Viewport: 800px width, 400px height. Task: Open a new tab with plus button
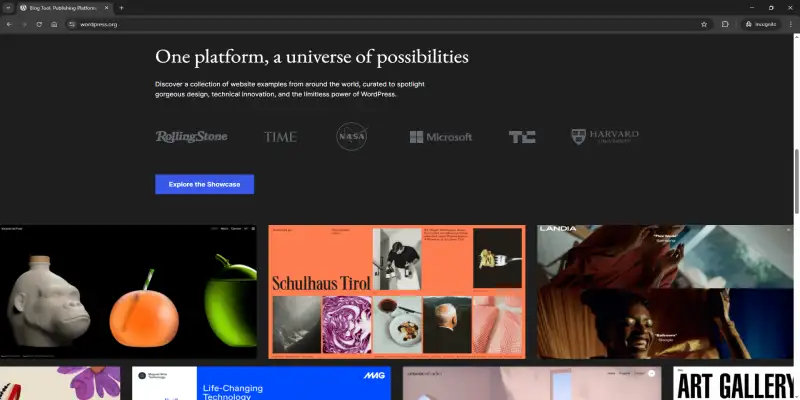click(121, 7)
